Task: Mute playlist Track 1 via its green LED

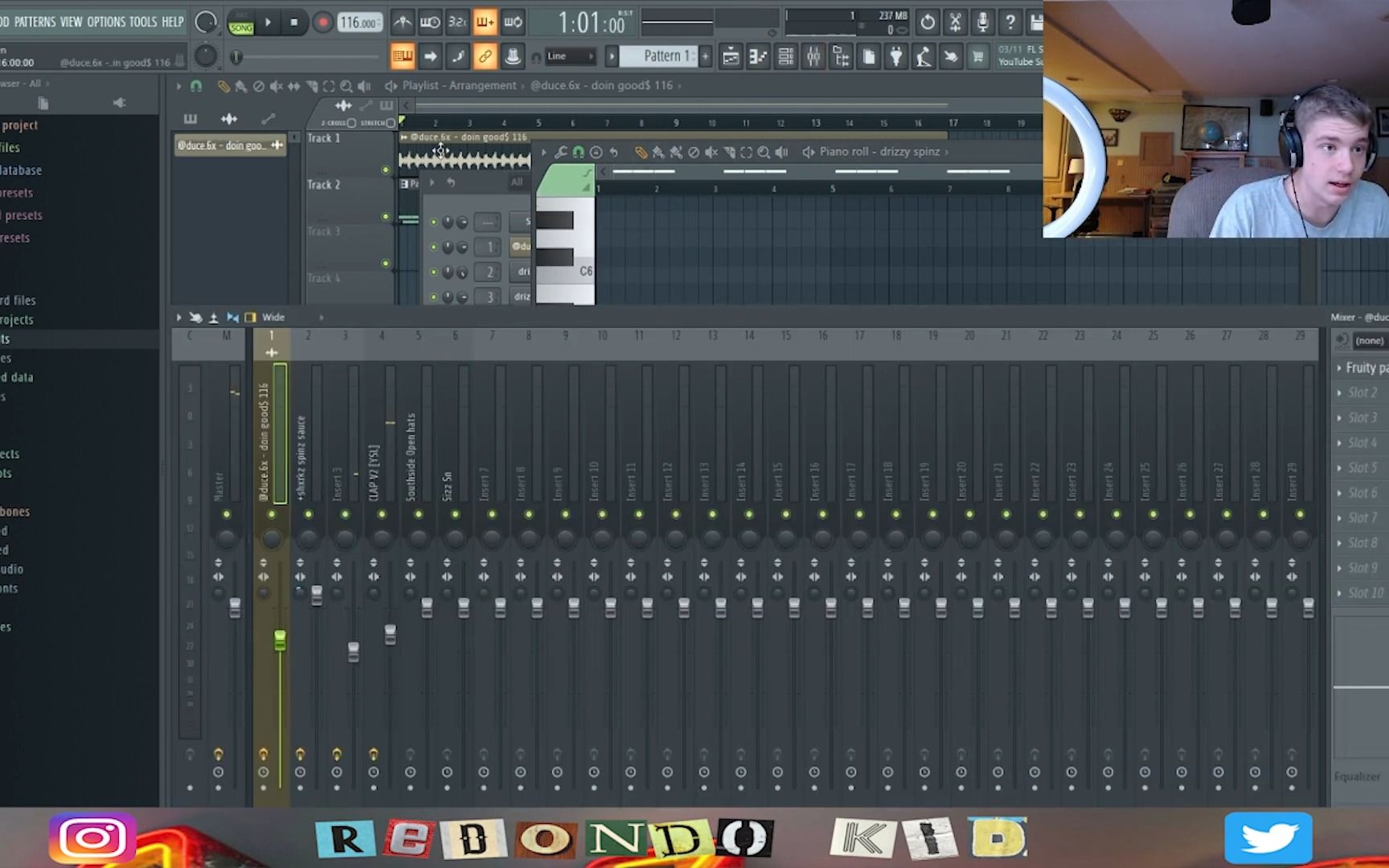Action: click(x=386, y=170)
